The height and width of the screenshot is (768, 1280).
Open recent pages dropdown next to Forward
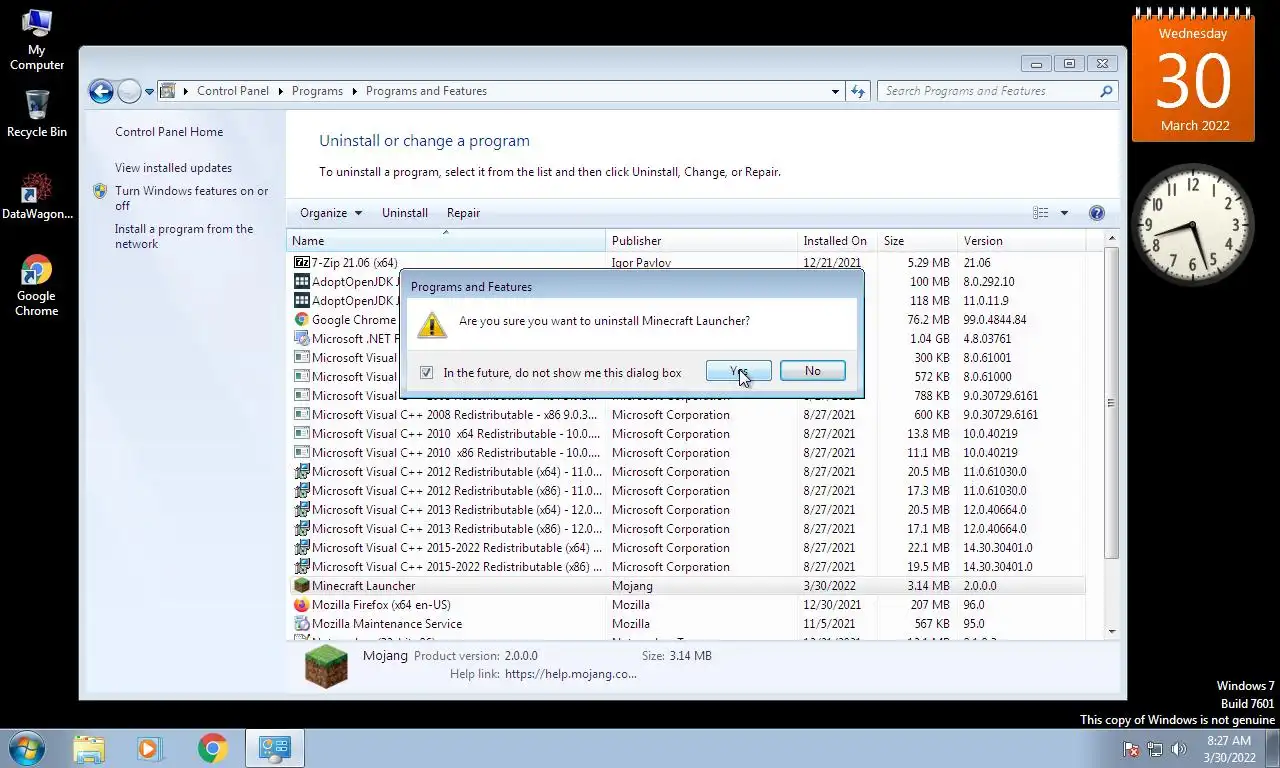tap(149, 91)
